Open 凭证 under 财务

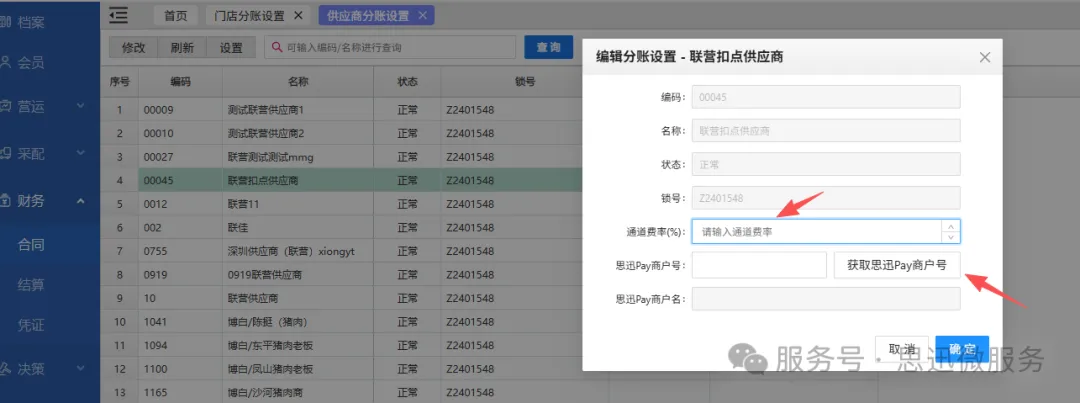pyautogui.click(x=31, y=325)
